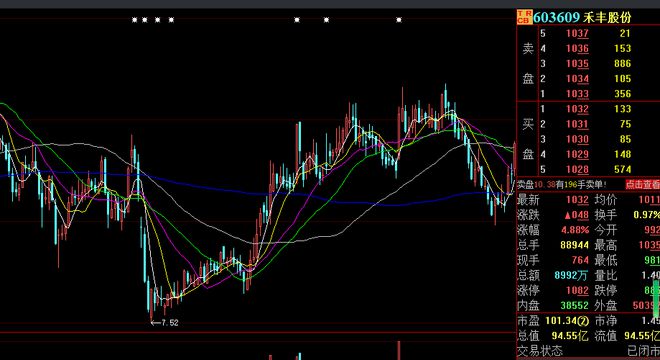The height and width of the screenshot is (360, 660).
Task: Select buy level 1 price 1032
Action: pyautogui.click(x=577, y=109)
